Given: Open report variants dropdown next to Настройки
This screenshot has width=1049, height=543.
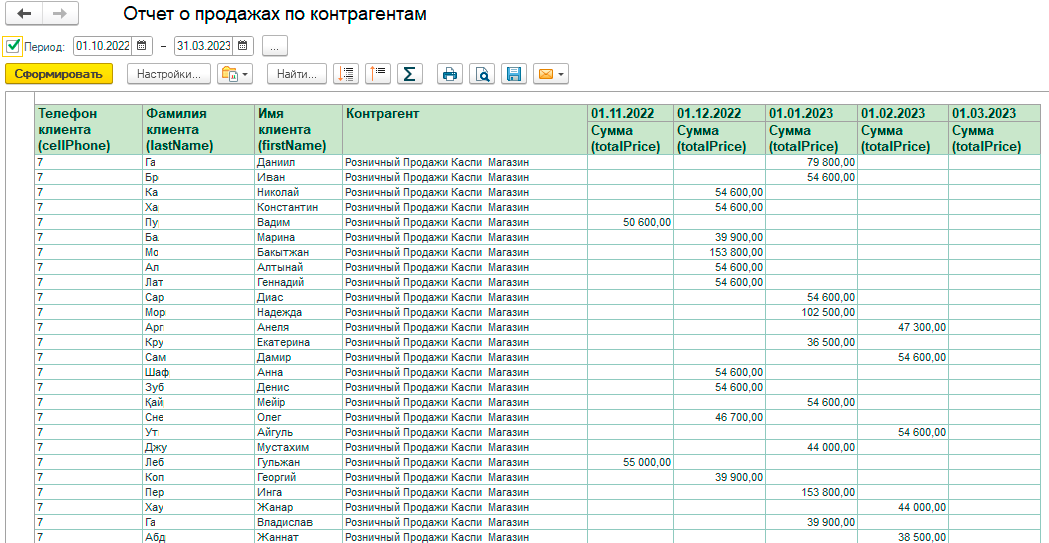Looking at the screenshot, I should [235, 74].
